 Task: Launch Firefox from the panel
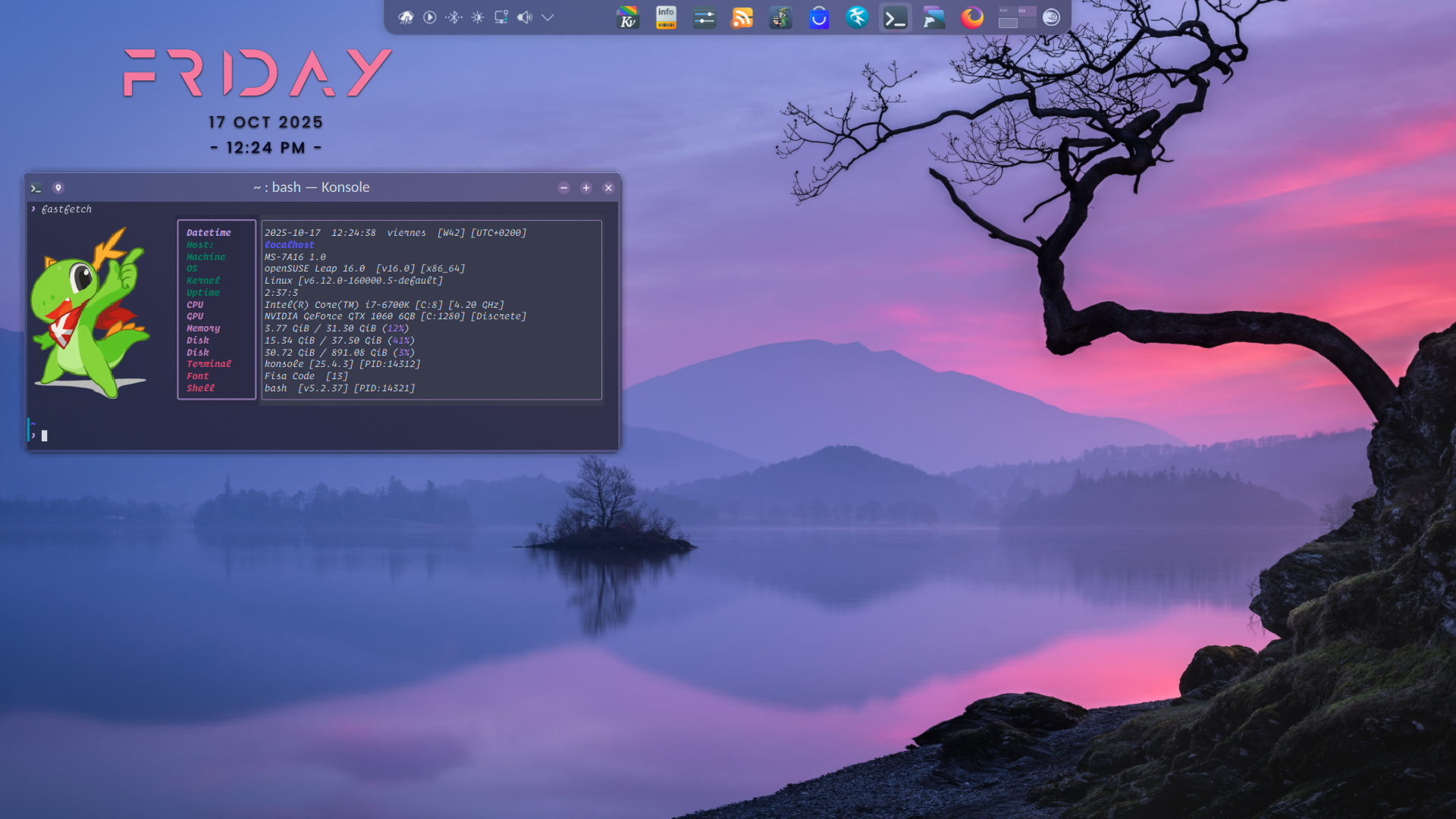[x=972, y=17]
